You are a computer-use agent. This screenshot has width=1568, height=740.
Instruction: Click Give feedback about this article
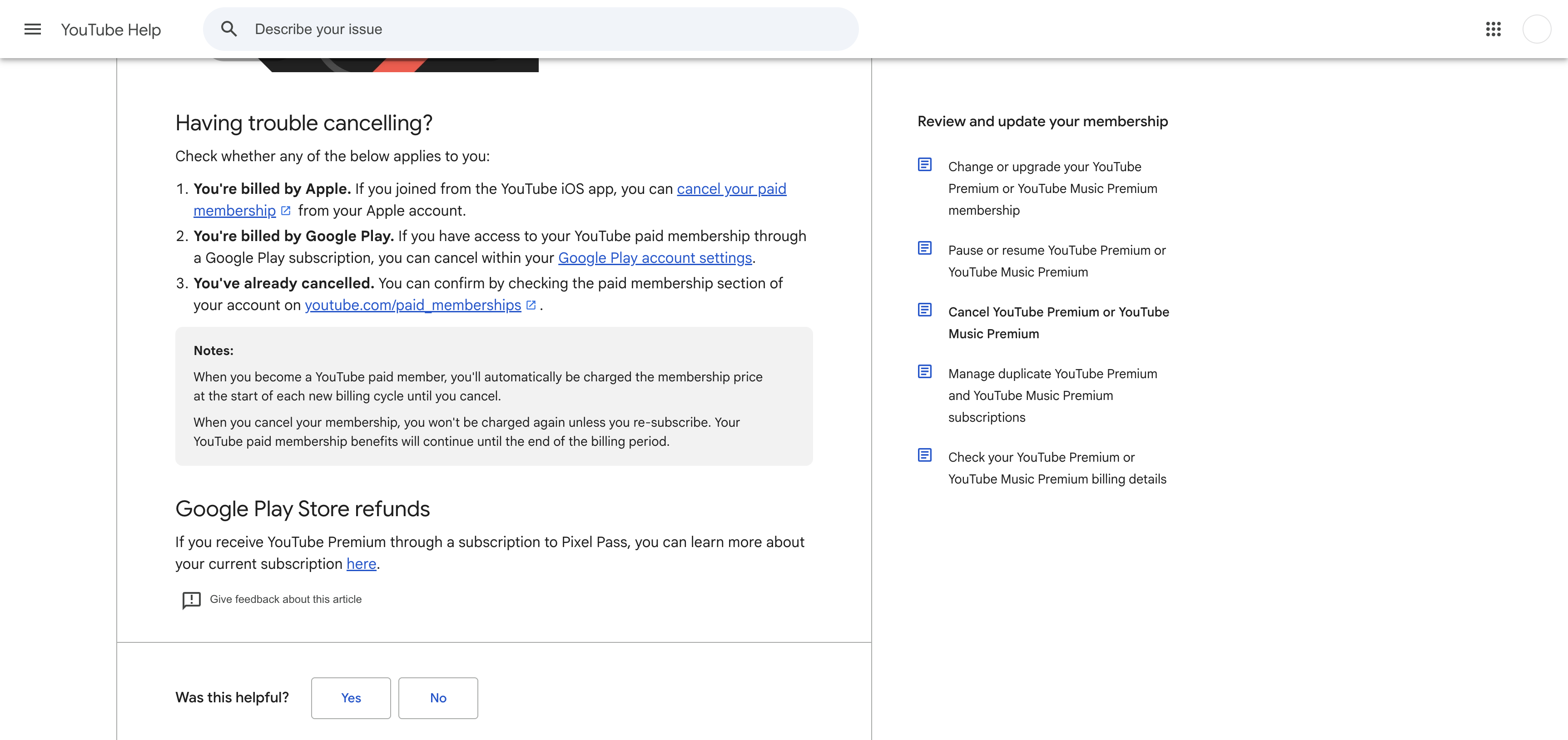point(285,599)
